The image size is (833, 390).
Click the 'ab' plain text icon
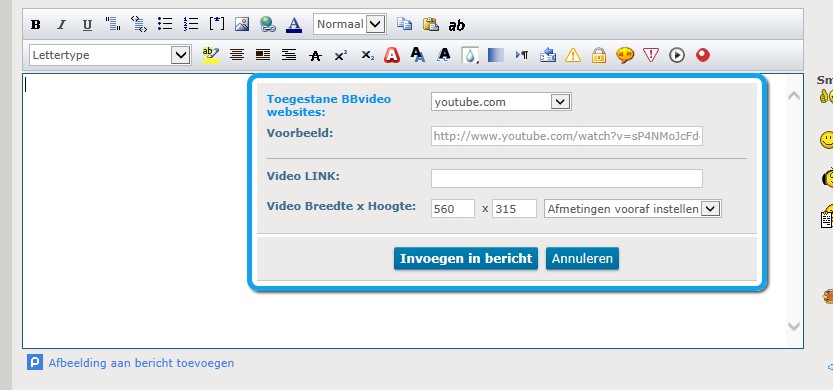(456, 25)
